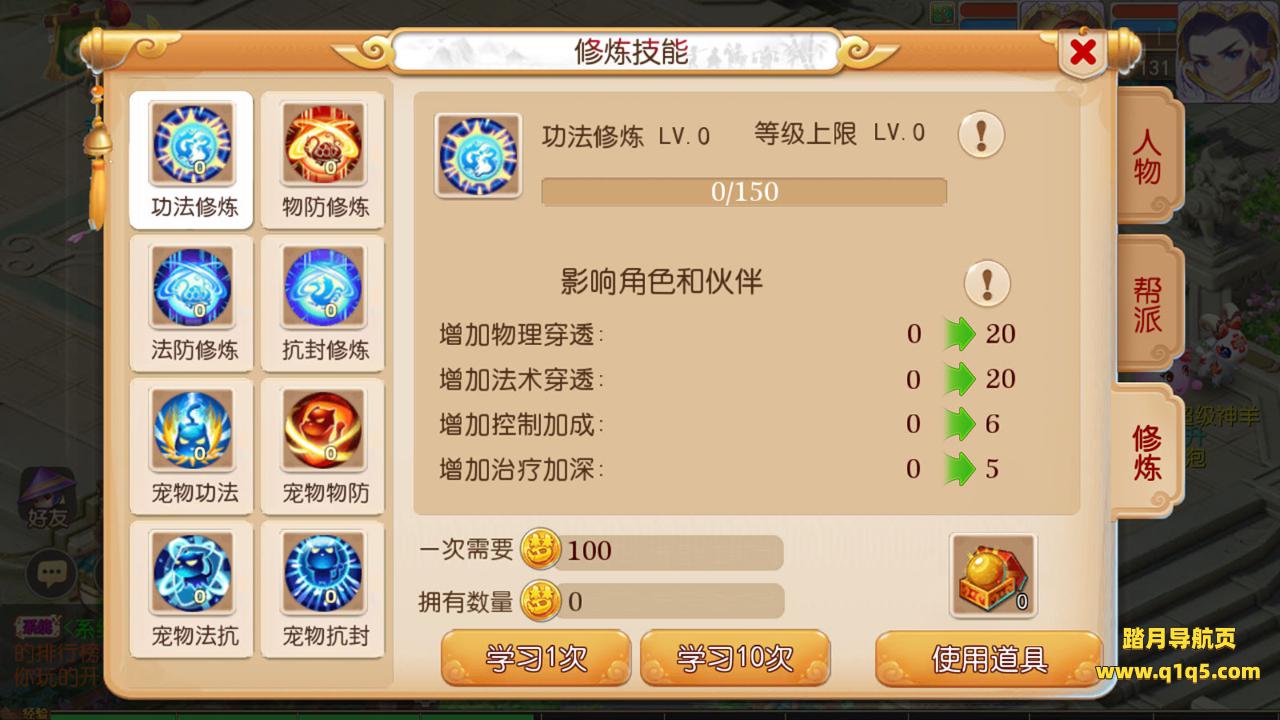Open the chat bubble icon

coord(51,573)
